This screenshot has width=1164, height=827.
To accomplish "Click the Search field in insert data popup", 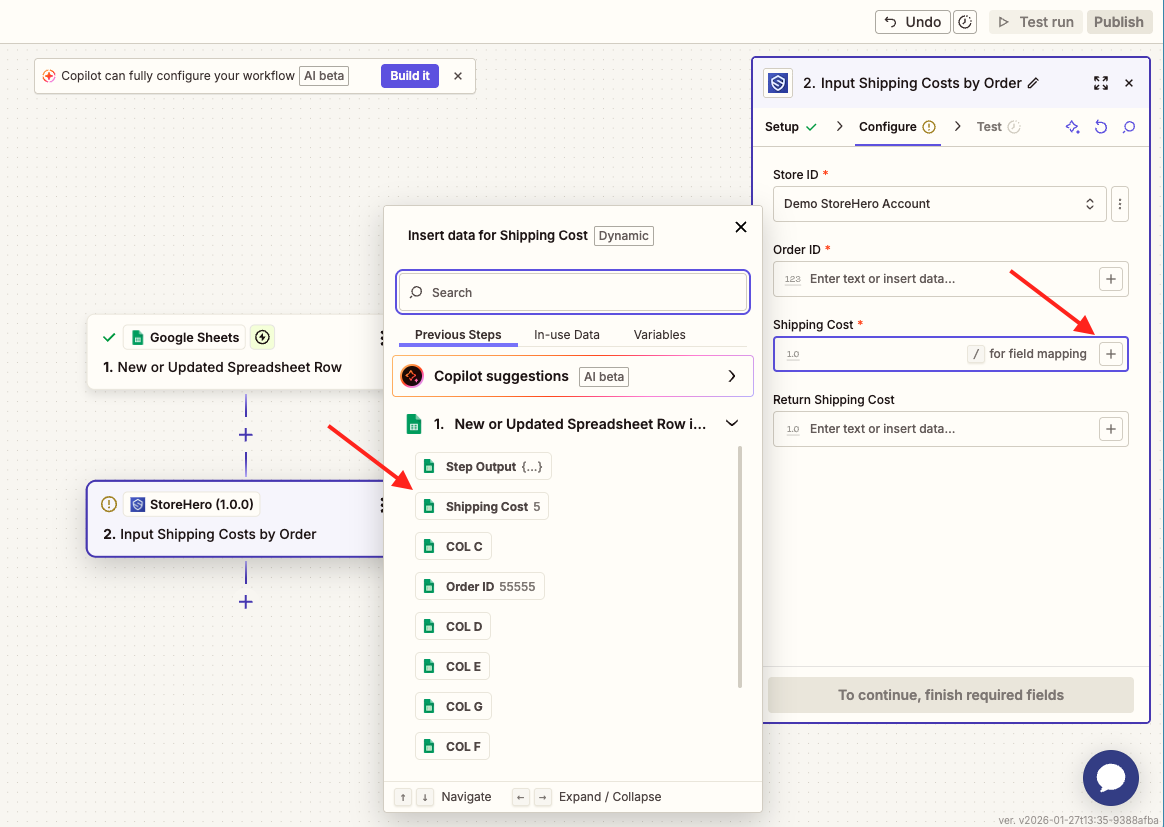I will point(573,293).
